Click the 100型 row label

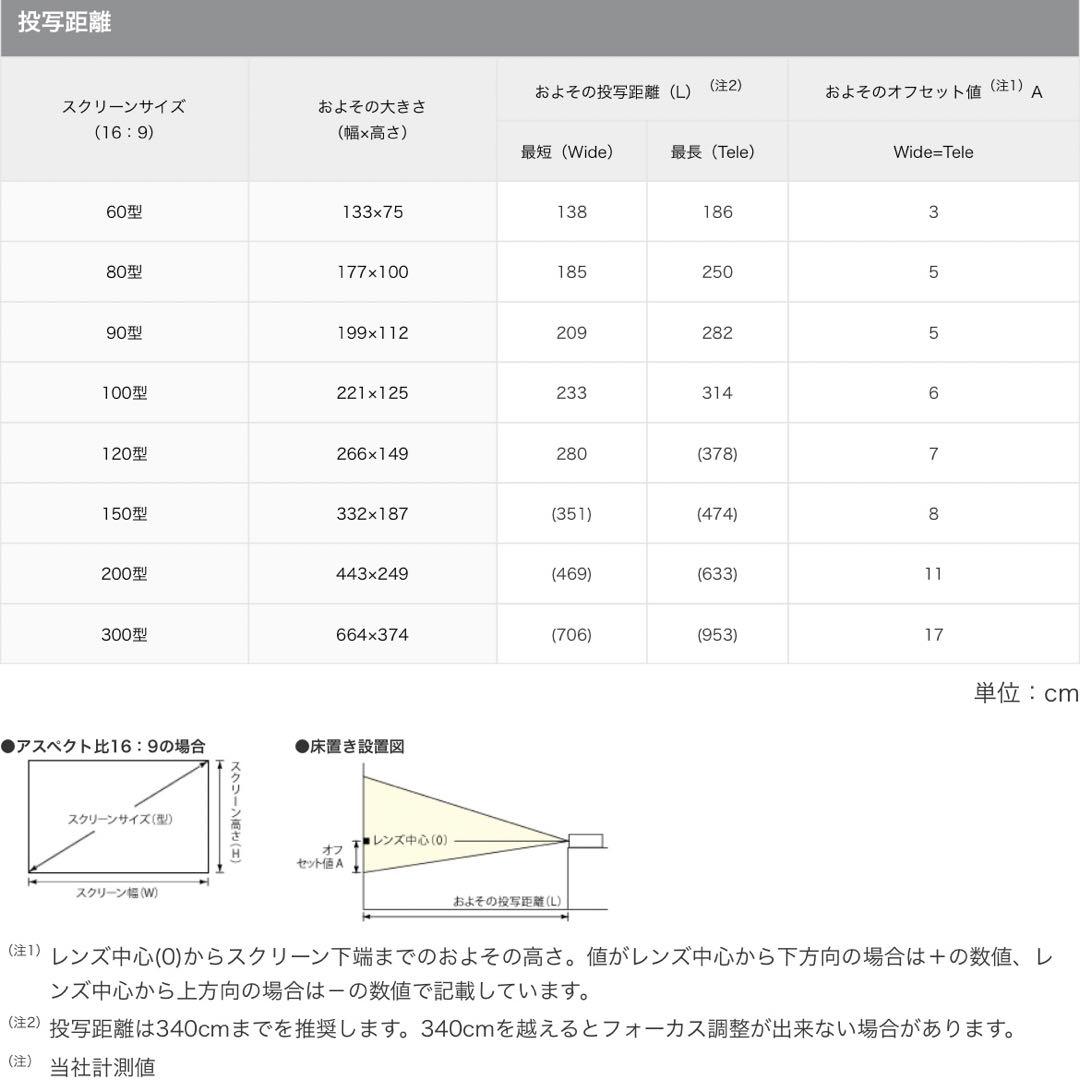(x=124, y=392)
